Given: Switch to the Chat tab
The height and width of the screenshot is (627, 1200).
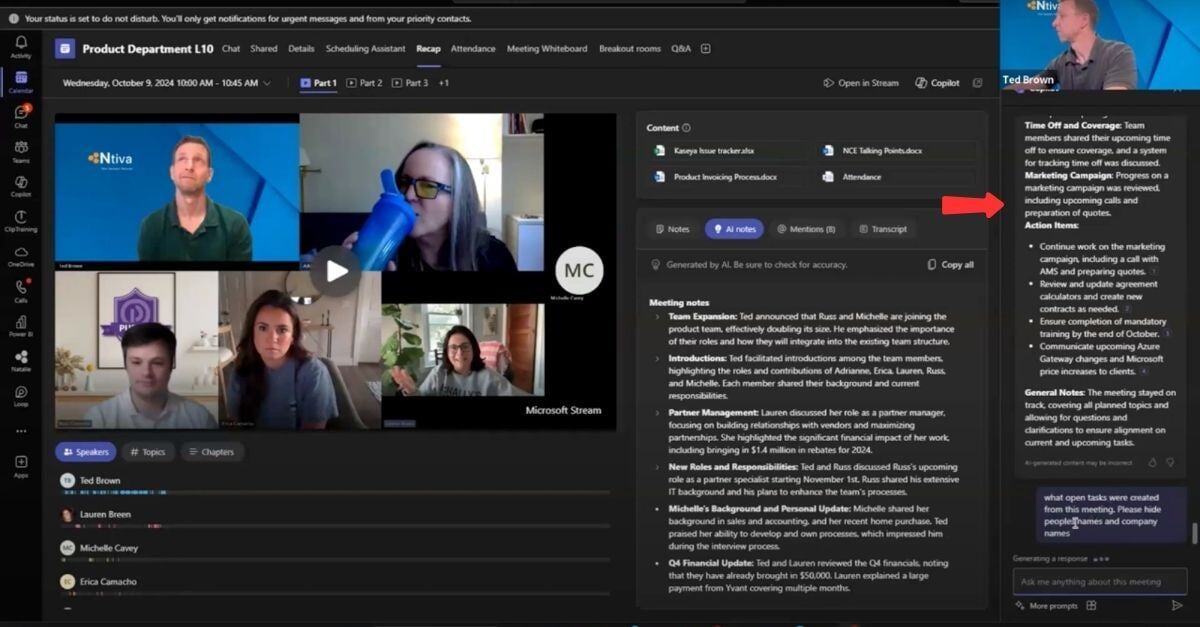Looking at the screenshot, I should click(231, 48).
